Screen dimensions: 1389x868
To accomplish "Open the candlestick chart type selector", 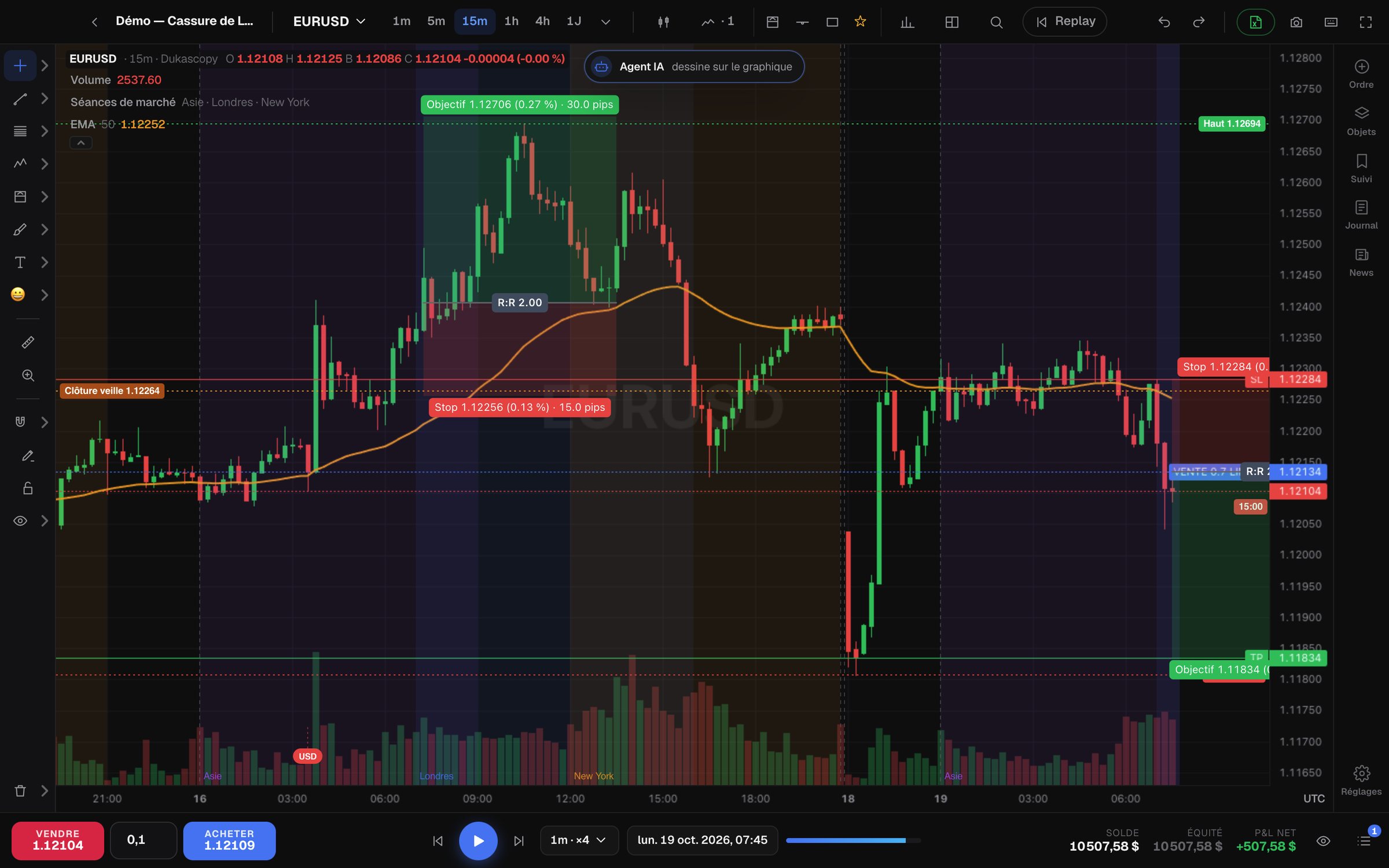I will 663,22.
